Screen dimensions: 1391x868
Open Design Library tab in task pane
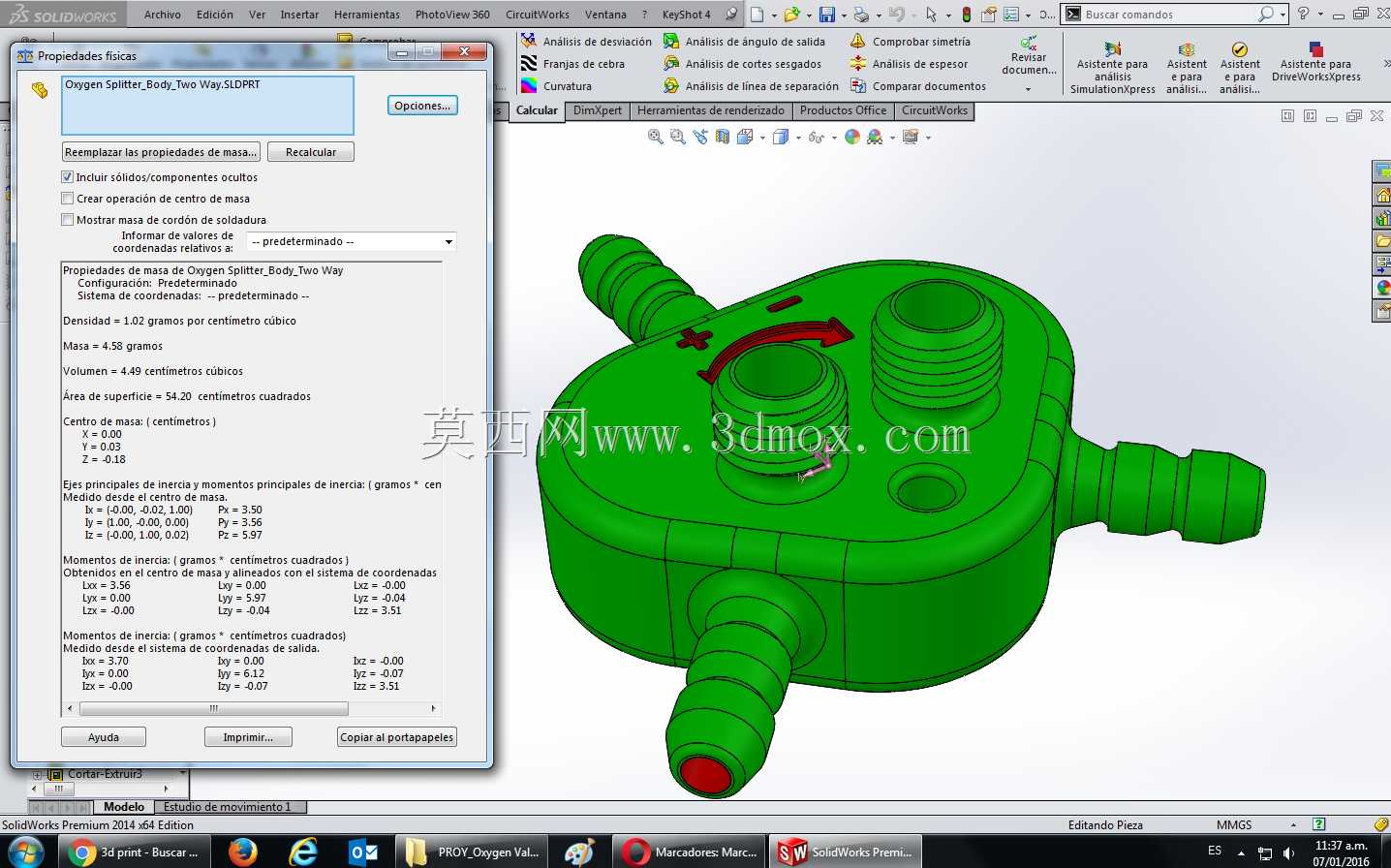[1382, 218]
